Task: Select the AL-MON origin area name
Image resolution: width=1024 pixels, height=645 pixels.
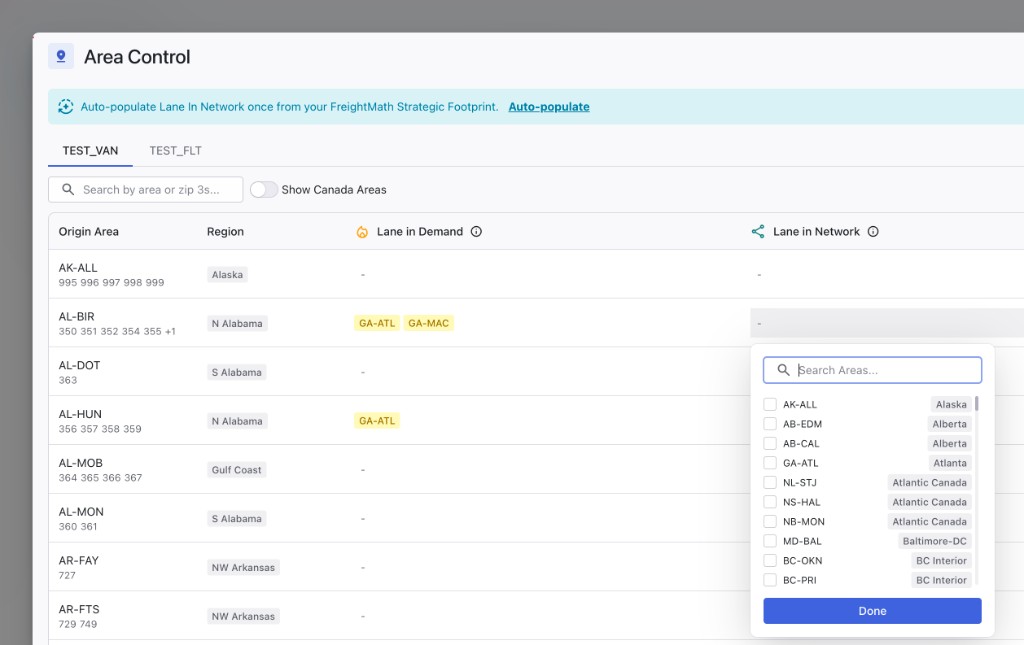Action: [81, 512]
